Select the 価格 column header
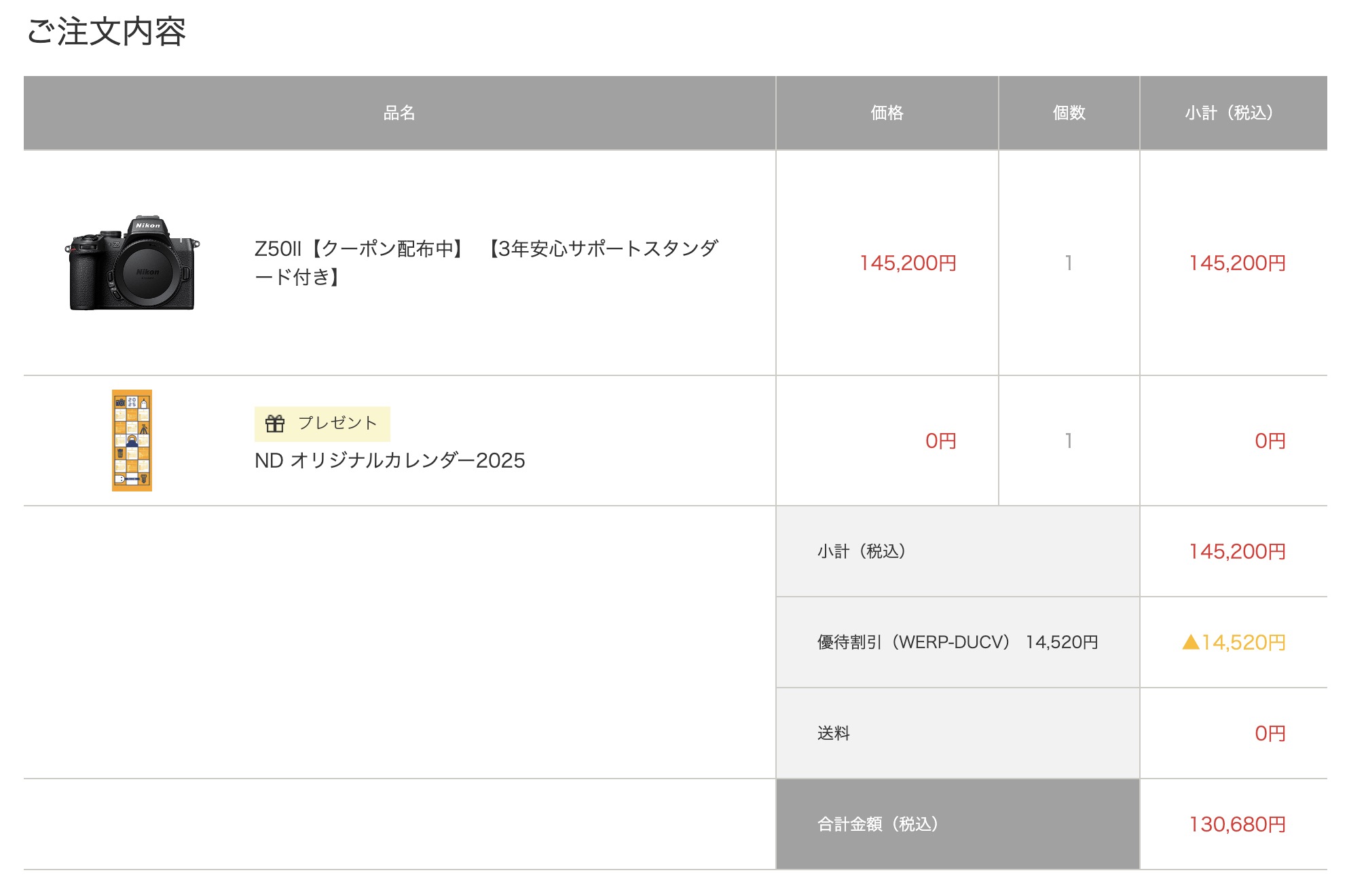 [887, 113]
